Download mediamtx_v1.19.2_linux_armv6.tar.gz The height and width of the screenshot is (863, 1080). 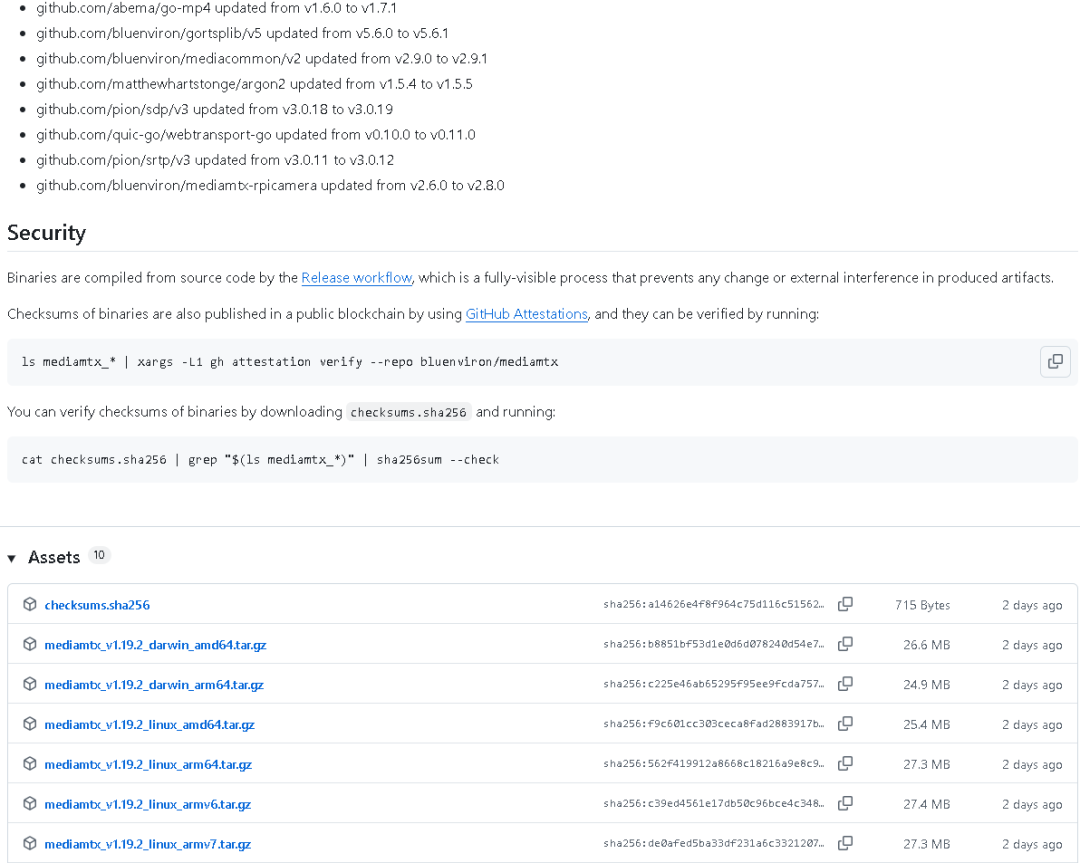coord(147,804)
